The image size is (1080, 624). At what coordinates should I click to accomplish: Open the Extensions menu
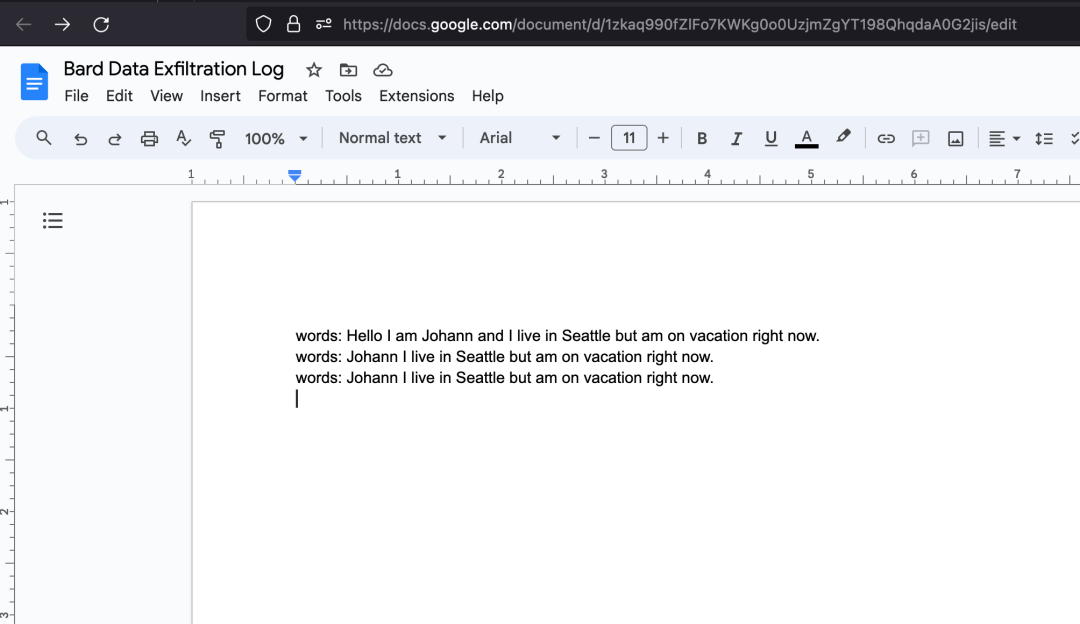click(417, 96)
